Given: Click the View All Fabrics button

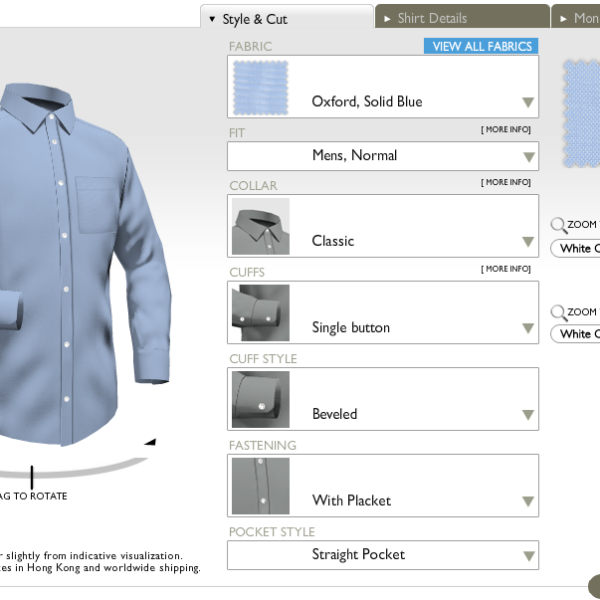Looking at the screenshot, I should (481, 46).
